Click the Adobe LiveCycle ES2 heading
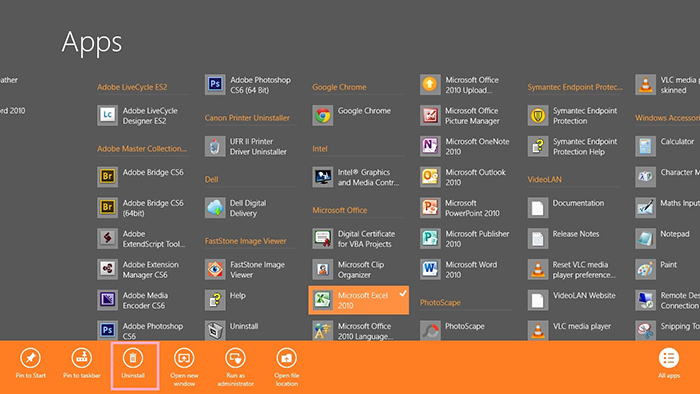 (132, 87)
